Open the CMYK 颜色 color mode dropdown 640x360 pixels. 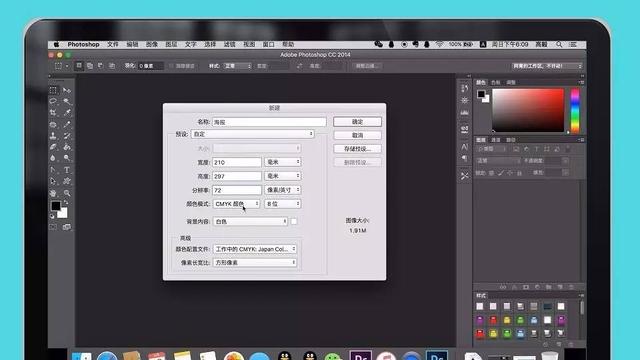point(236,204)
